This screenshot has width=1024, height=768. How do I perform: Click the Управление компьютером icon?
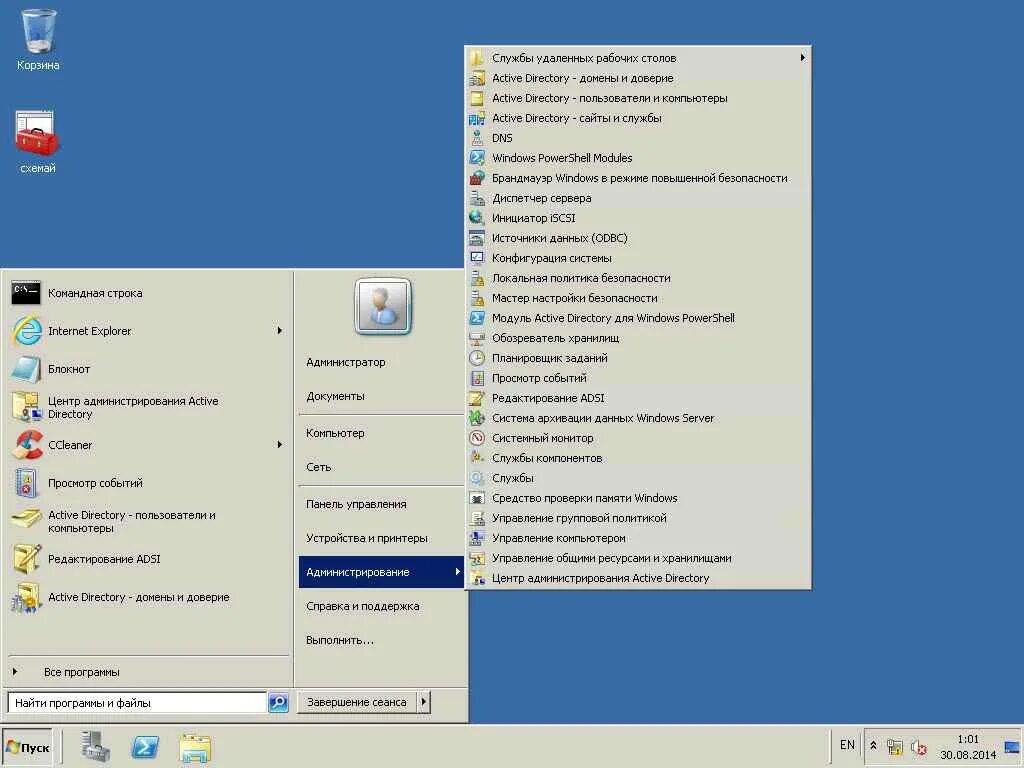click(x=477, y=538)
